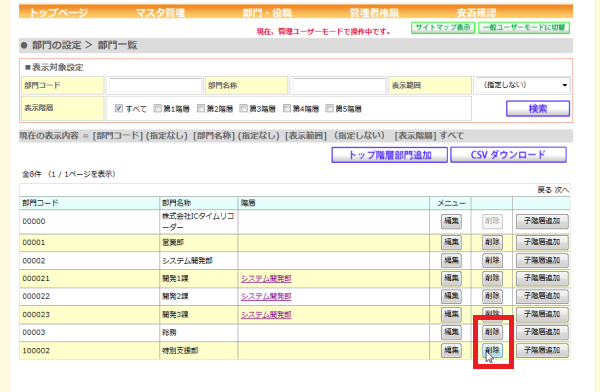Add child level under 特別支援部

point(542,350)
